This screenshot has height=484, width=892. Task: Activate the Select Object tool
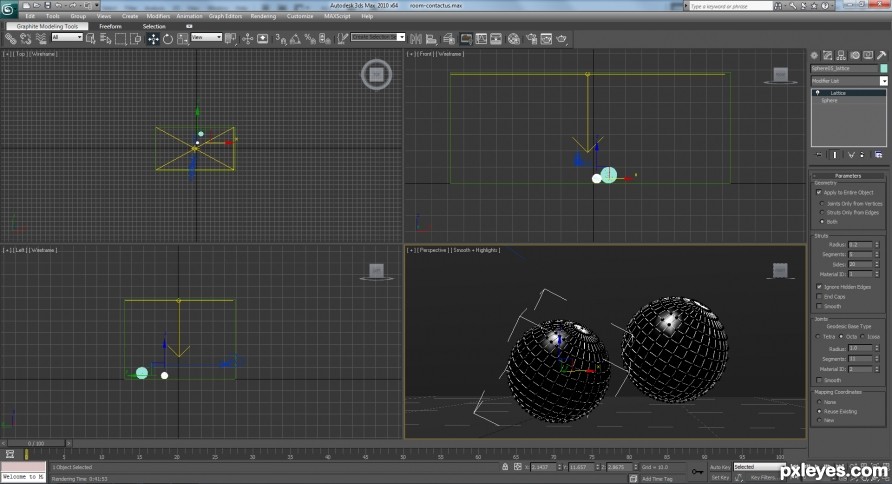click(x=90, y=39)
